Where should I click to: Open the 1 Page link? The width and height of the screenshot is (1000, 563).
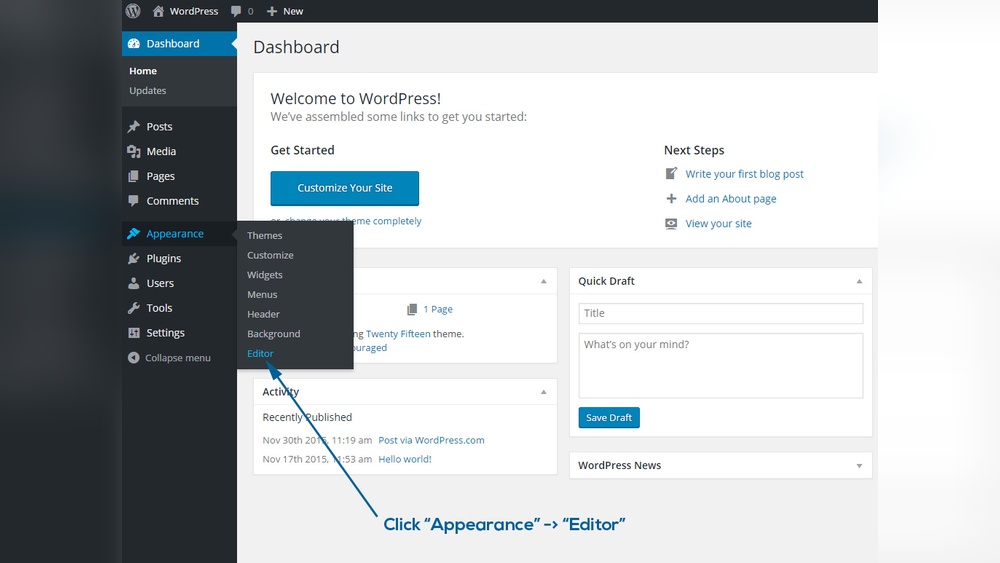point(438,309)
